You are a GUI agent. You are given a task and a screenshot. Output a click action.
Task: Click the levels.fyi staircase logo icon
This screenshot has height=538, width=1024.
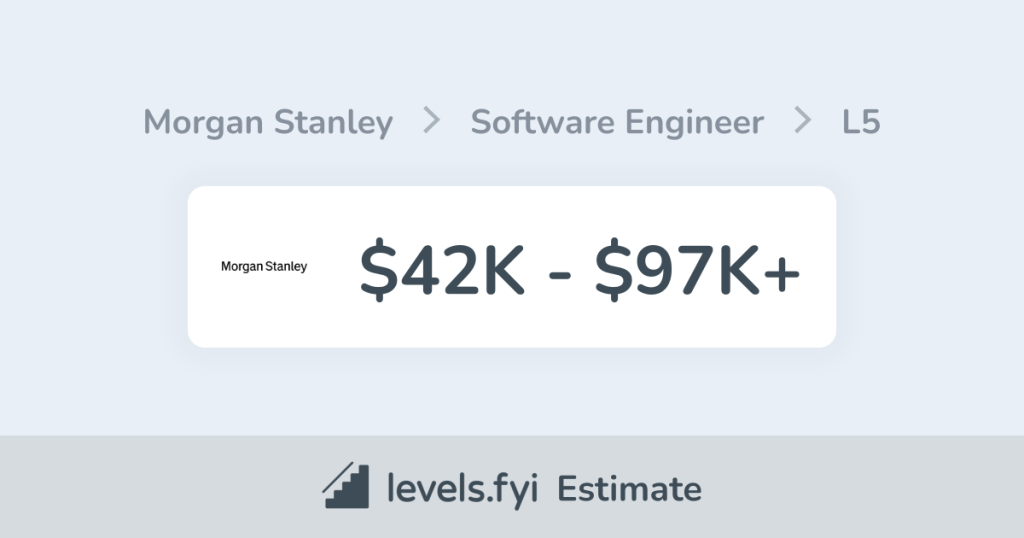347,487
